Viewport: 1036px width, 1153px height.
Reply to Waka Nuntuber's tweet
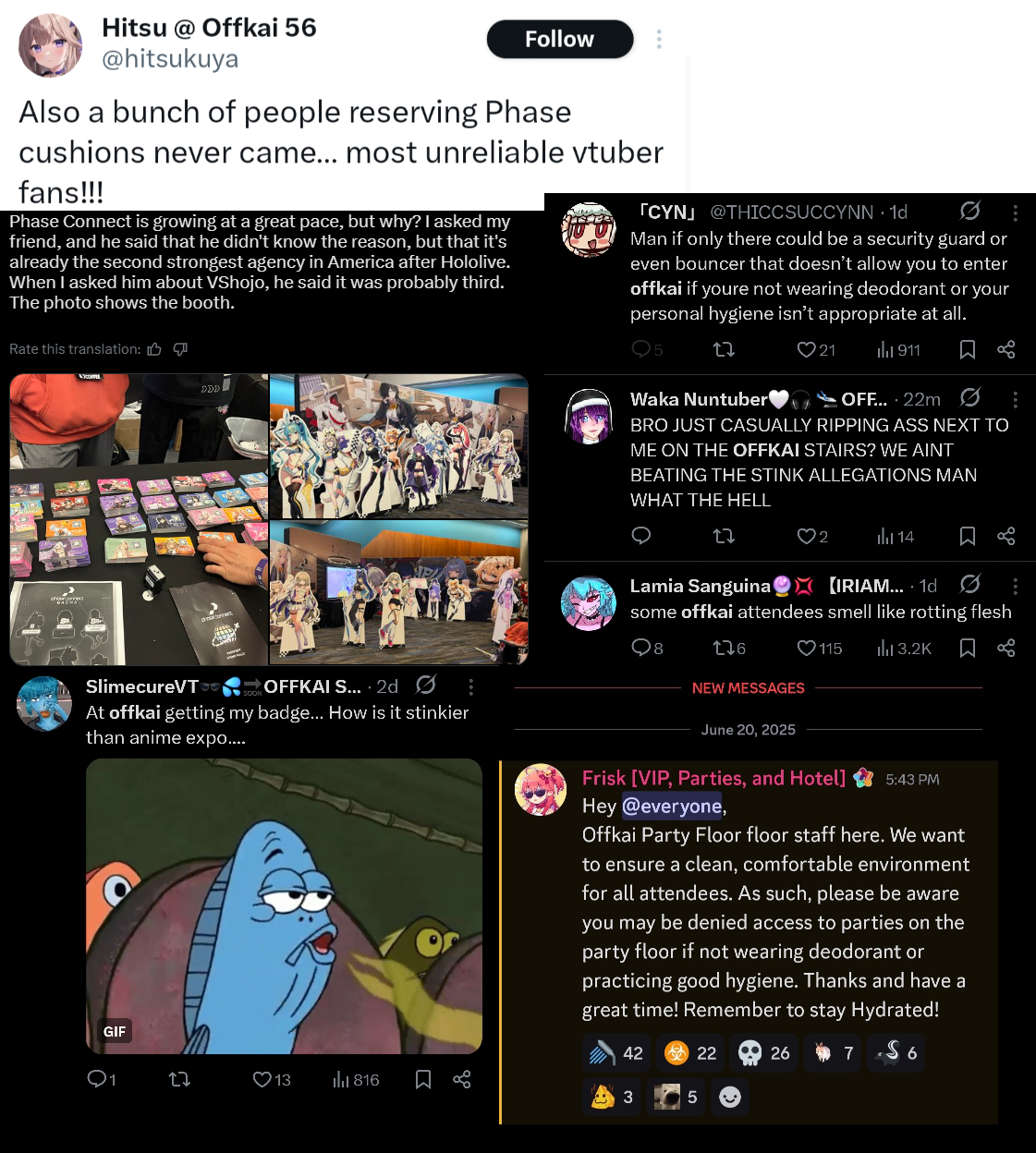click(640, 536)
